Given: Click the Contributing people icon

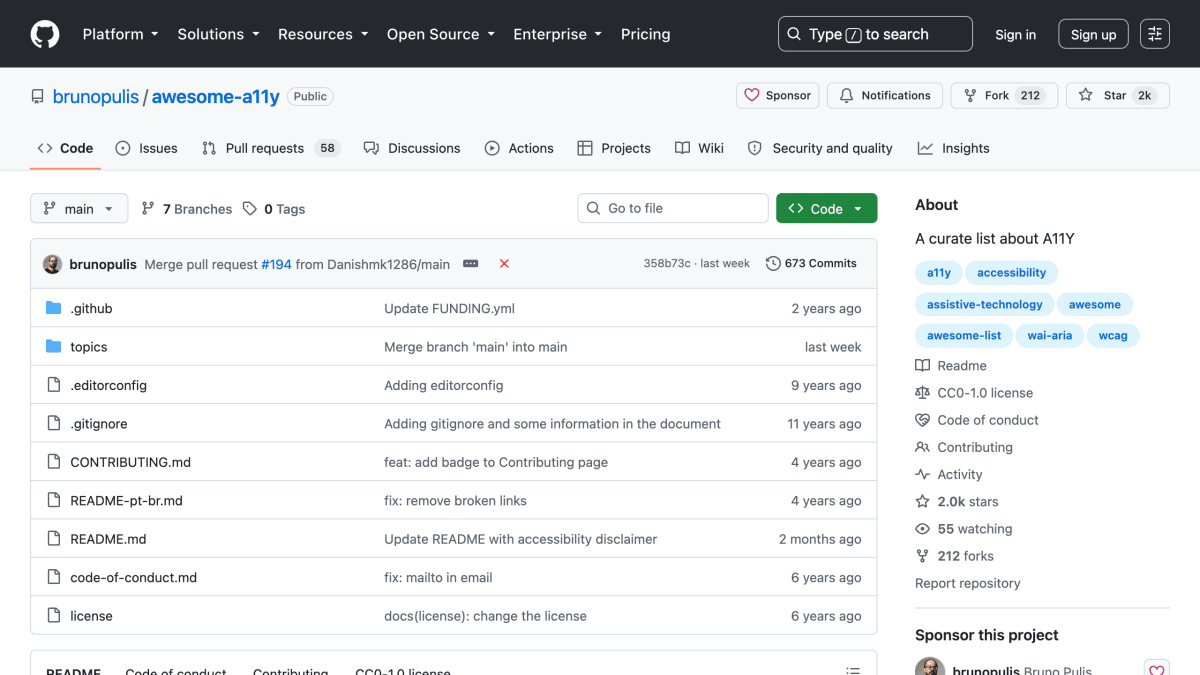Looking at the screenshot, I should click(922, 447).
